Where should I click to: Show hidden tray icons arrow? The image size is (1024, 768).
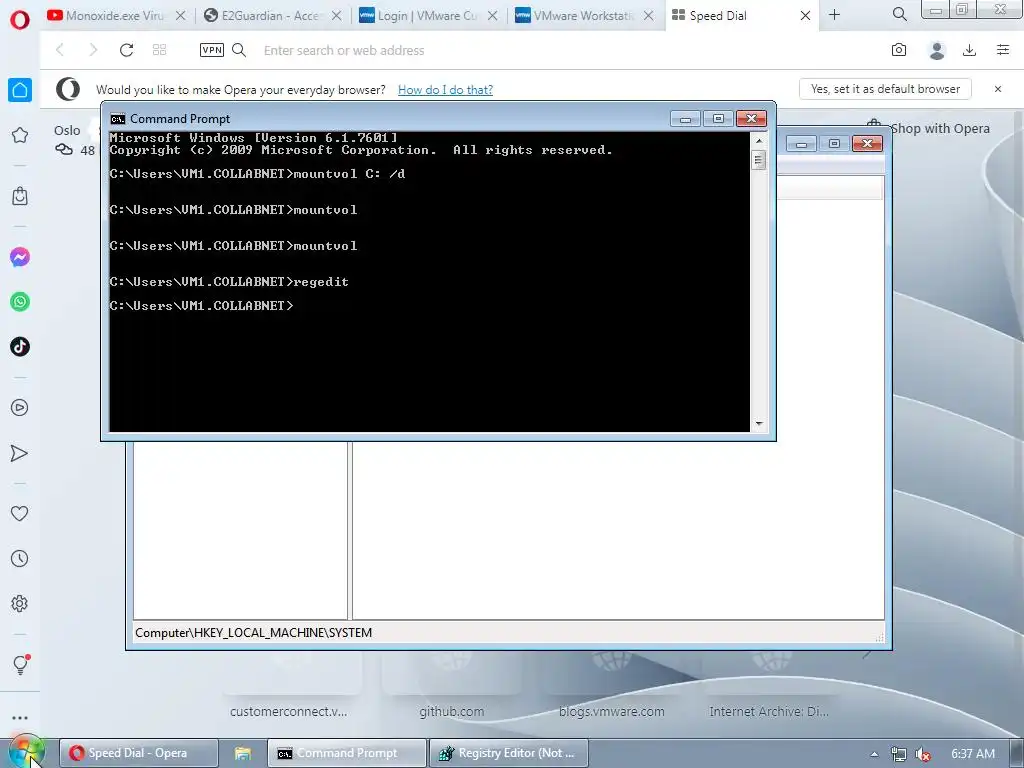[874, 754]
